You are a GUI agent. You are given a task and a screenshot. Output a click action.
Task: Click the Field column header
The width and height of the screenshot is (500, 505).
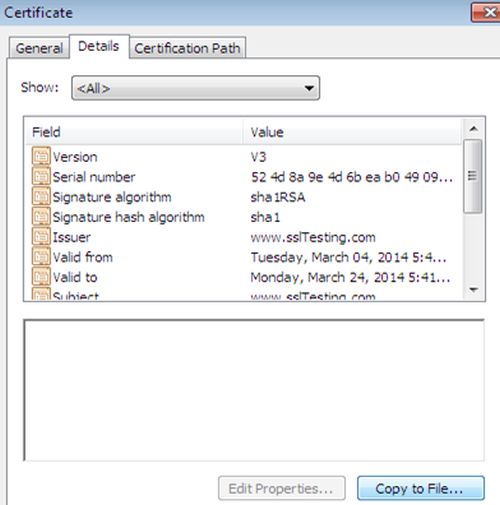tap(135, 132)
